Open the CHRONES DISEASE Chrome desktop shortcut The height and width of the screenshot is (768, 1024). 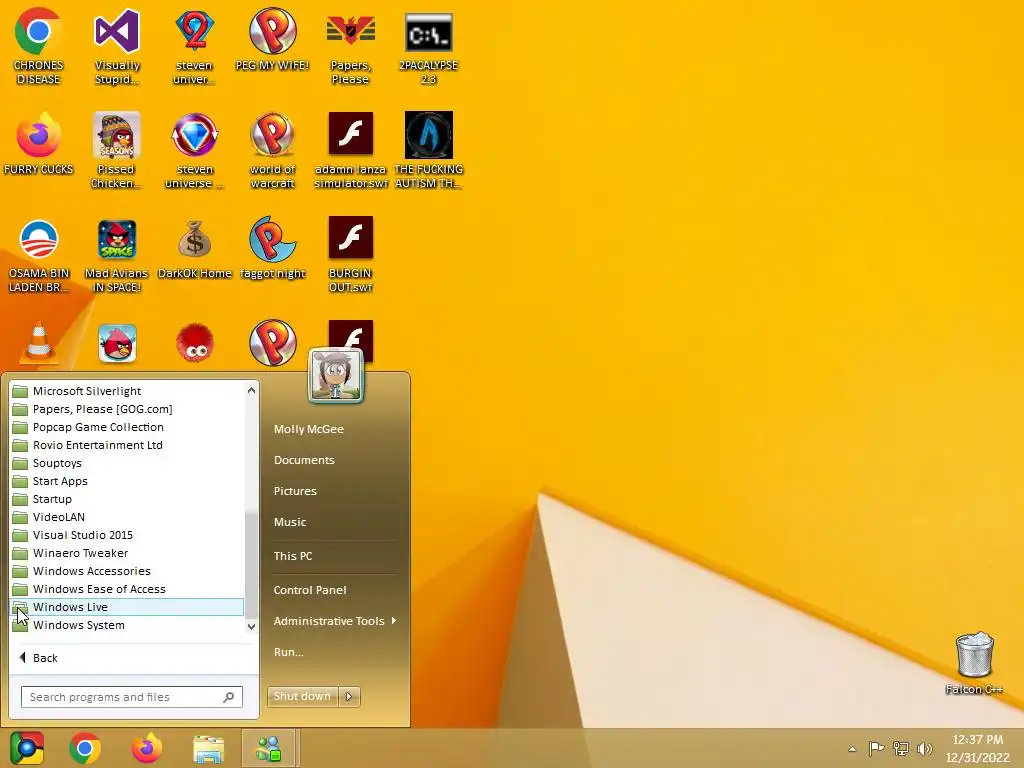[x=38, y=46]
